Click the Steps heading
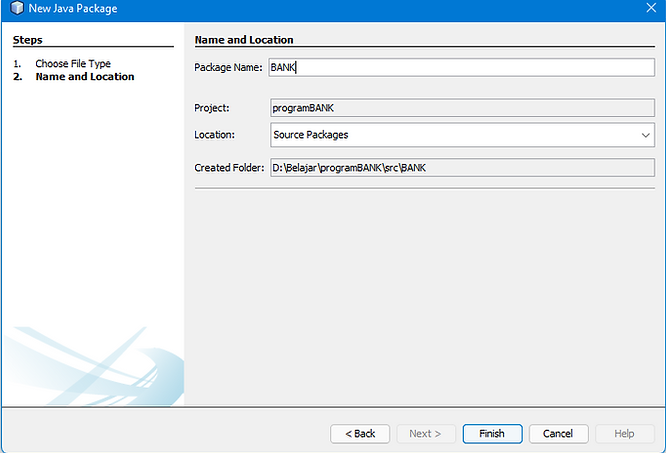 click(x=28, y=40)
